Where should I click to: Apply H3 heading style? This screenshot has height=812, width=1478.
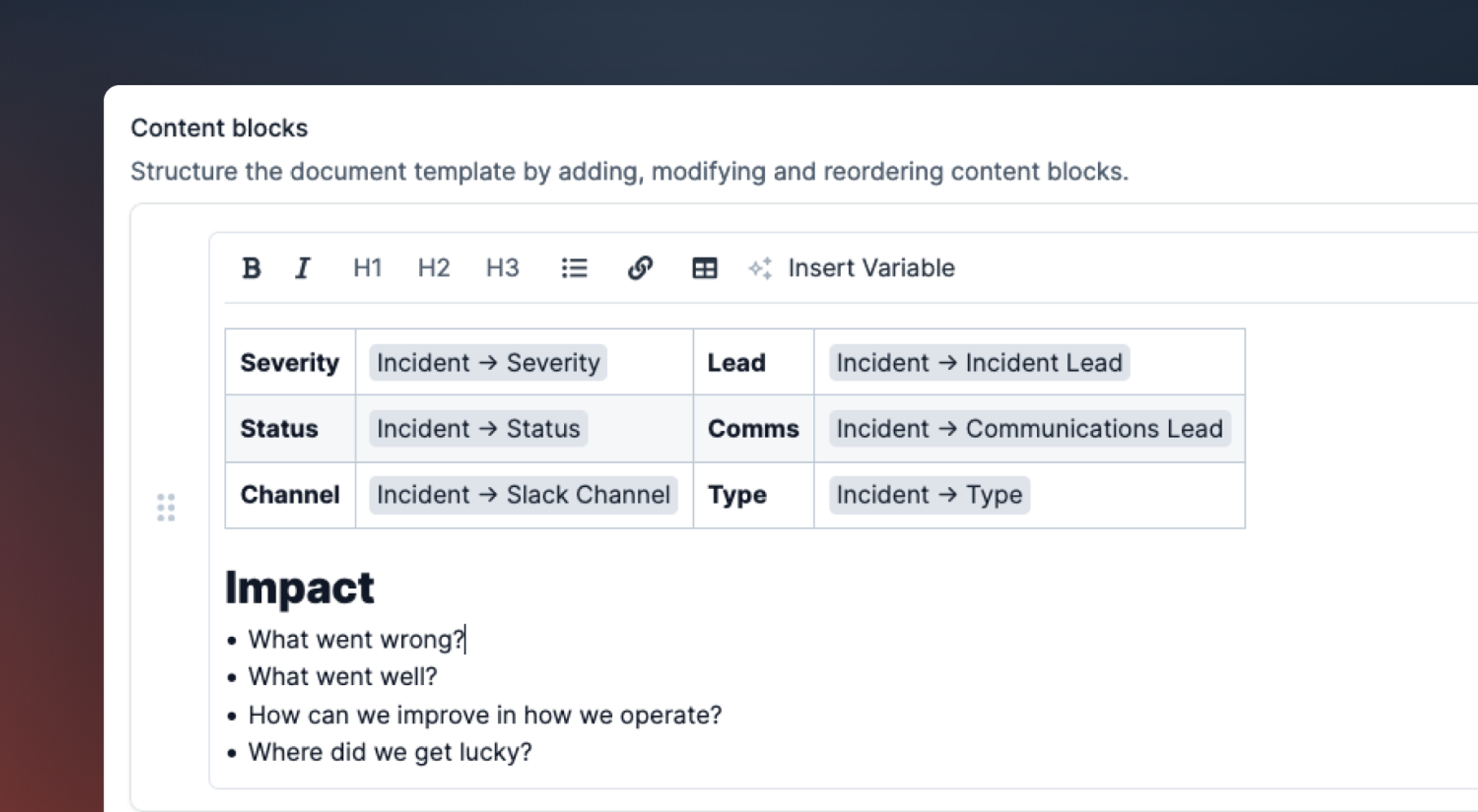point(502,268)
